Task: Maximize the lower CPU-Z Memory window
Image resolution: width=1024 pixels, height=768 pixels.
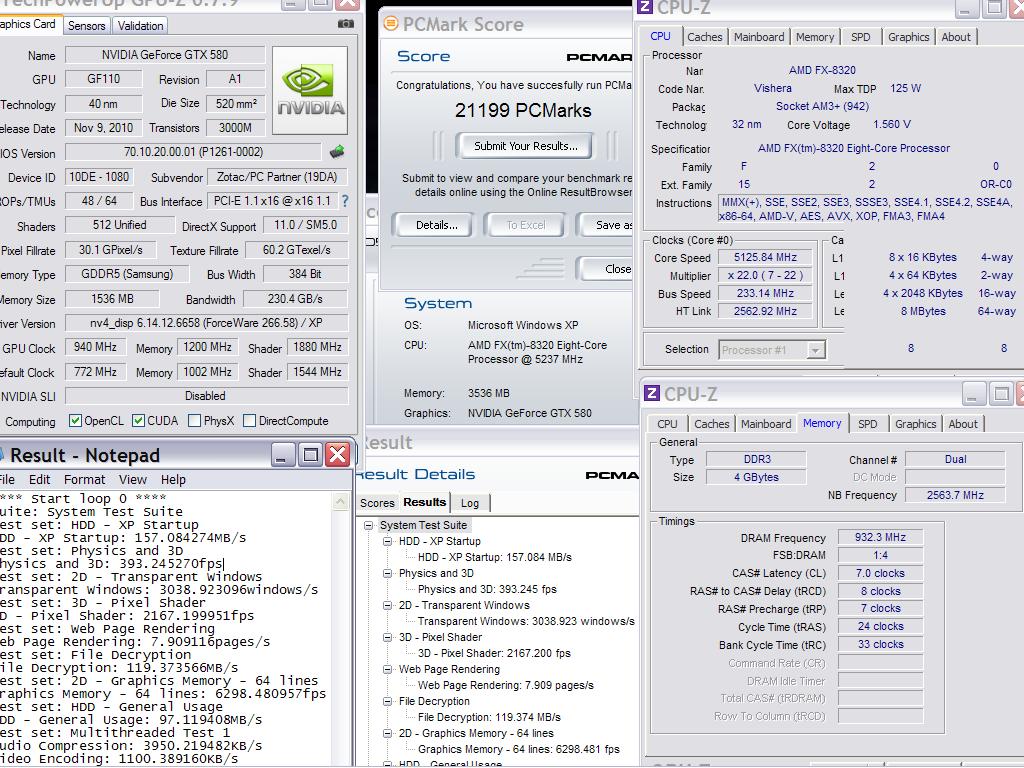Action: pos(1001,394)
